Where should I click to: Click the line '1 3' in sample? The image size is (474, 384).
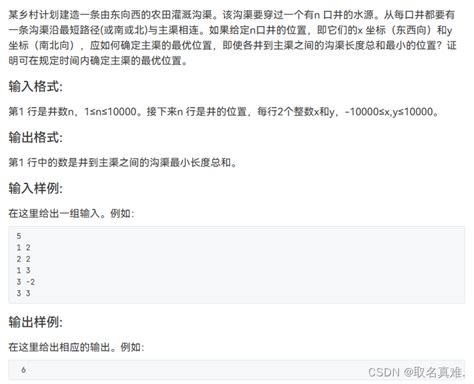24,270
